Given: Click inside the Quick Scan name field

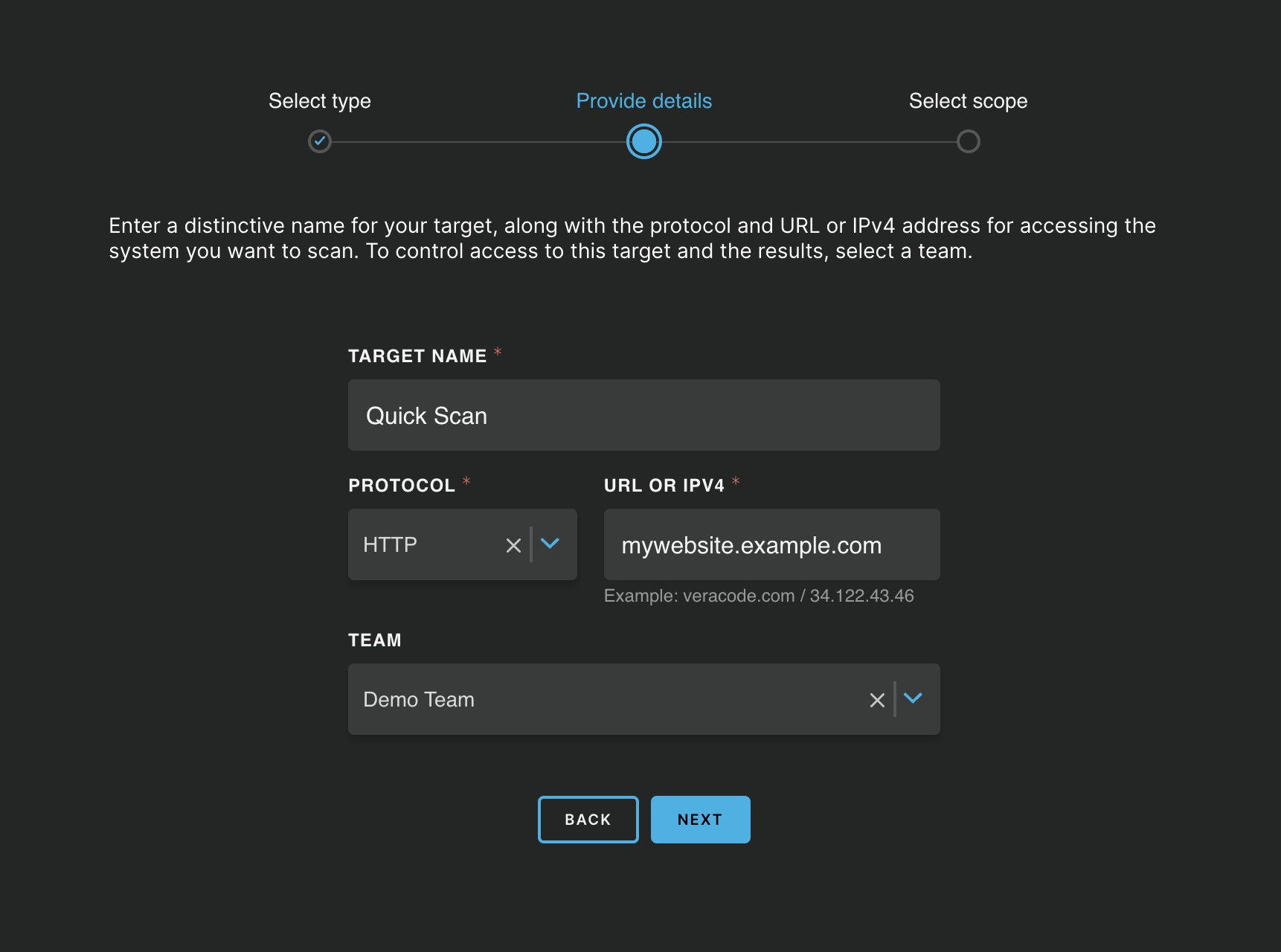Looking at the screenshot, I should 643,415.
